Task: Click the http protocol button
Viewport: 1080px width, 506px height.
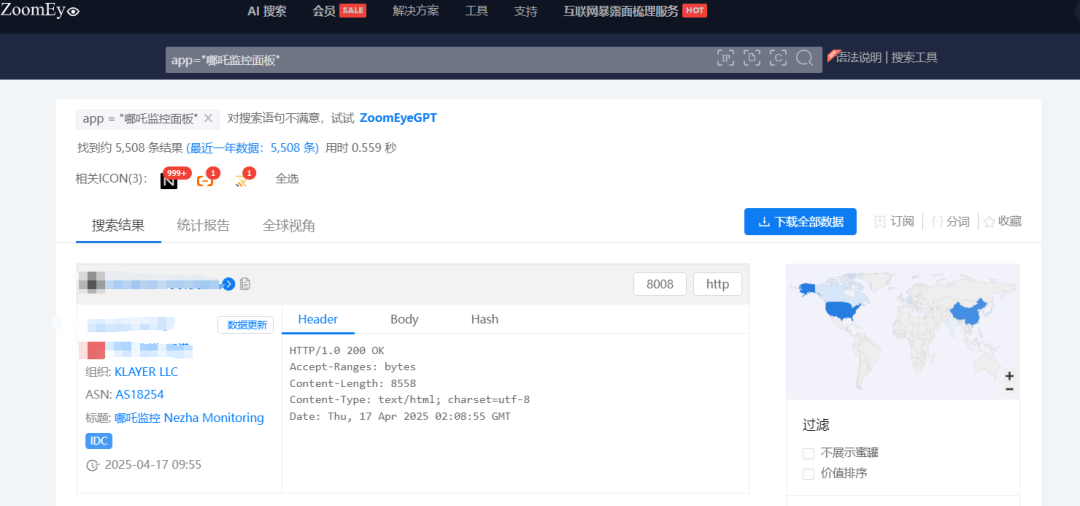Action: pos(718,284)
